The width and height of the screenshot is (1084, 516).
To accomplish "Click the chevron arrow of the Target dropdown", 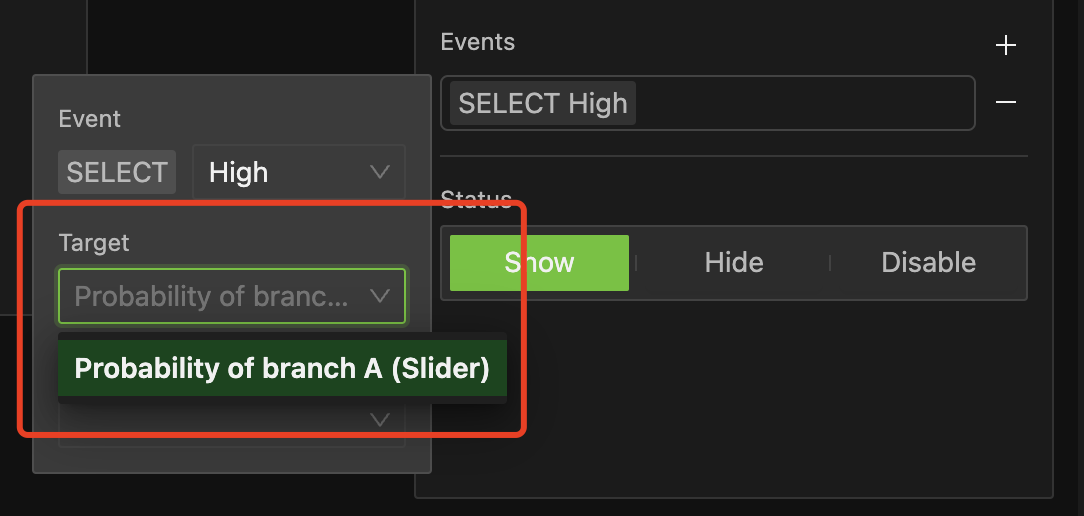I will coord(379,296).
